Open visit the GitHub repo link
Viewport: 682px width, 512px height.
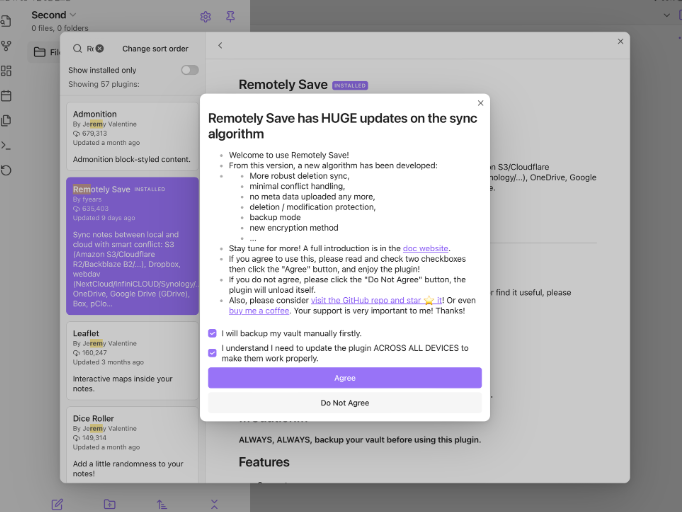[x=376, y=300]
